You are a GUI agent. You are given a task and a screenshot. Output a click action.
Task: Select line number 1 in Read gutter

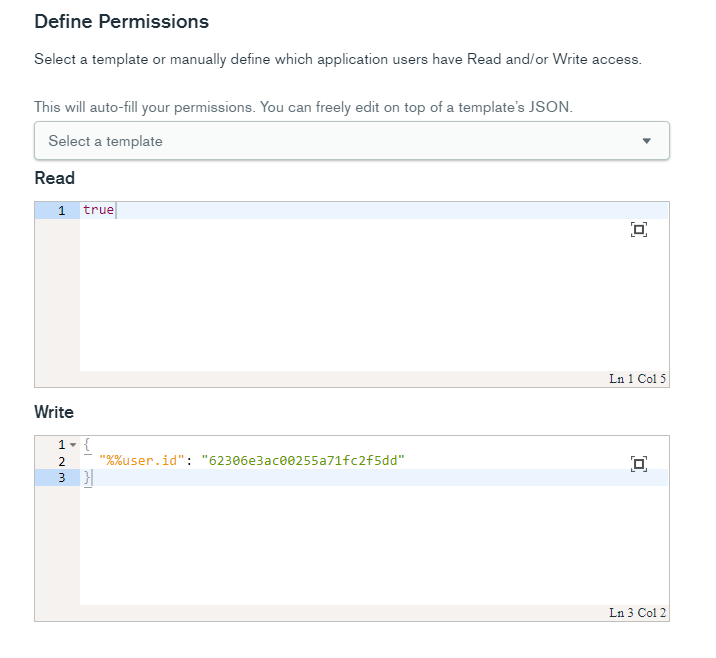(x=61, y=211)
